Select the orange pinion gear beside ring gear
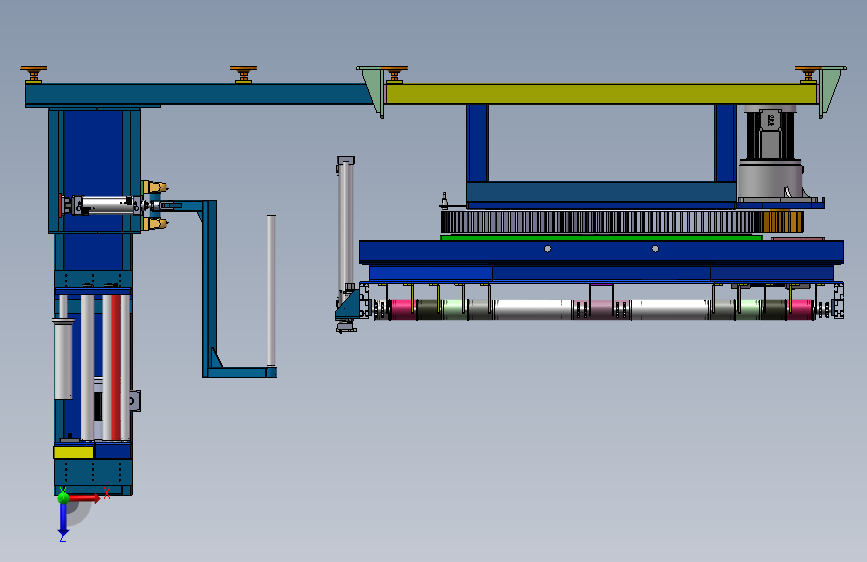Screen dimensions: 867x562 coord(781,222)
